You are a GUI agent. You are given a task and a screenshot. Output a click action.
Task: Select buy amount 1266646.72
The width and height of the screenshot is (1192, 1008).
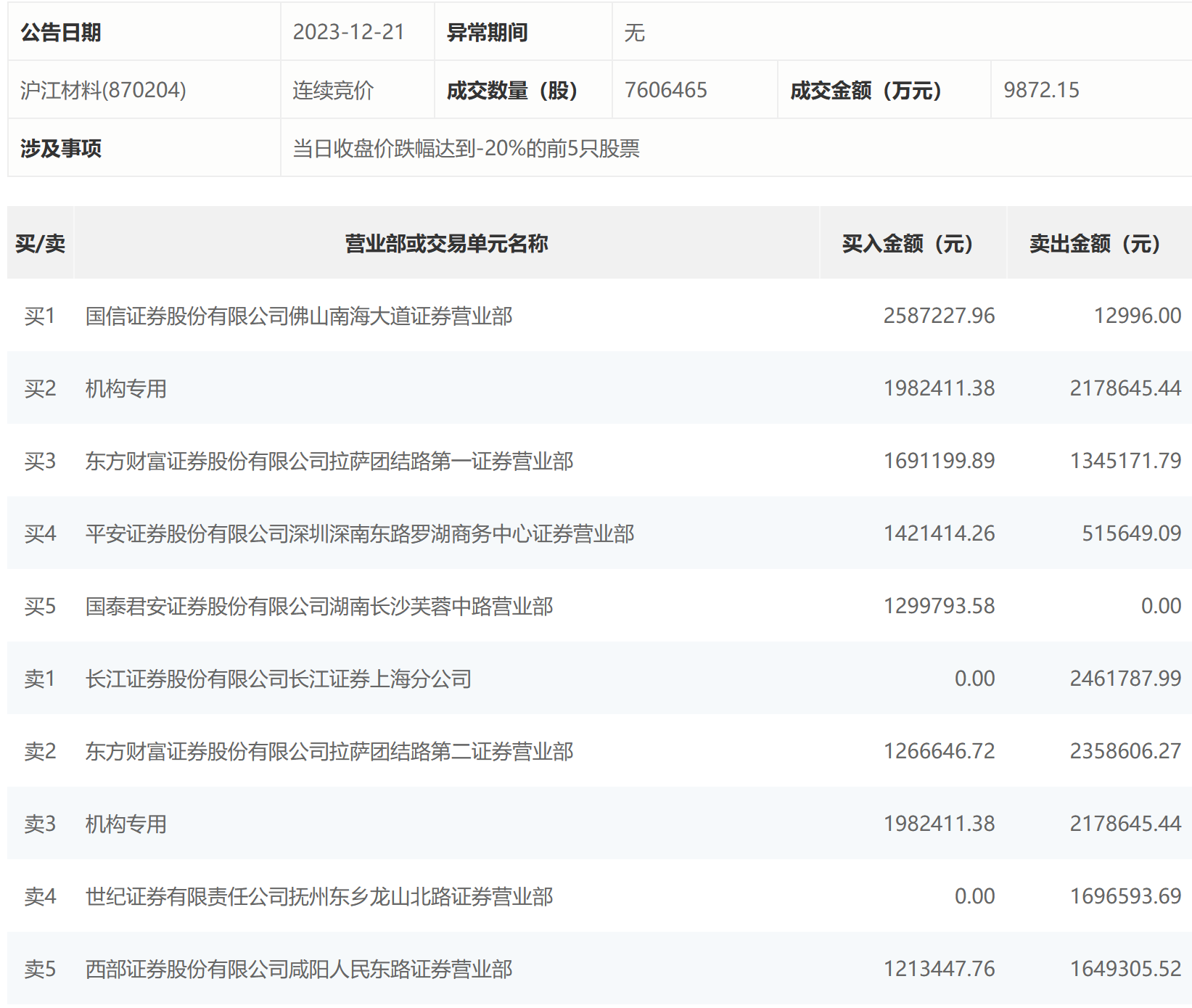tap(940, 751)
